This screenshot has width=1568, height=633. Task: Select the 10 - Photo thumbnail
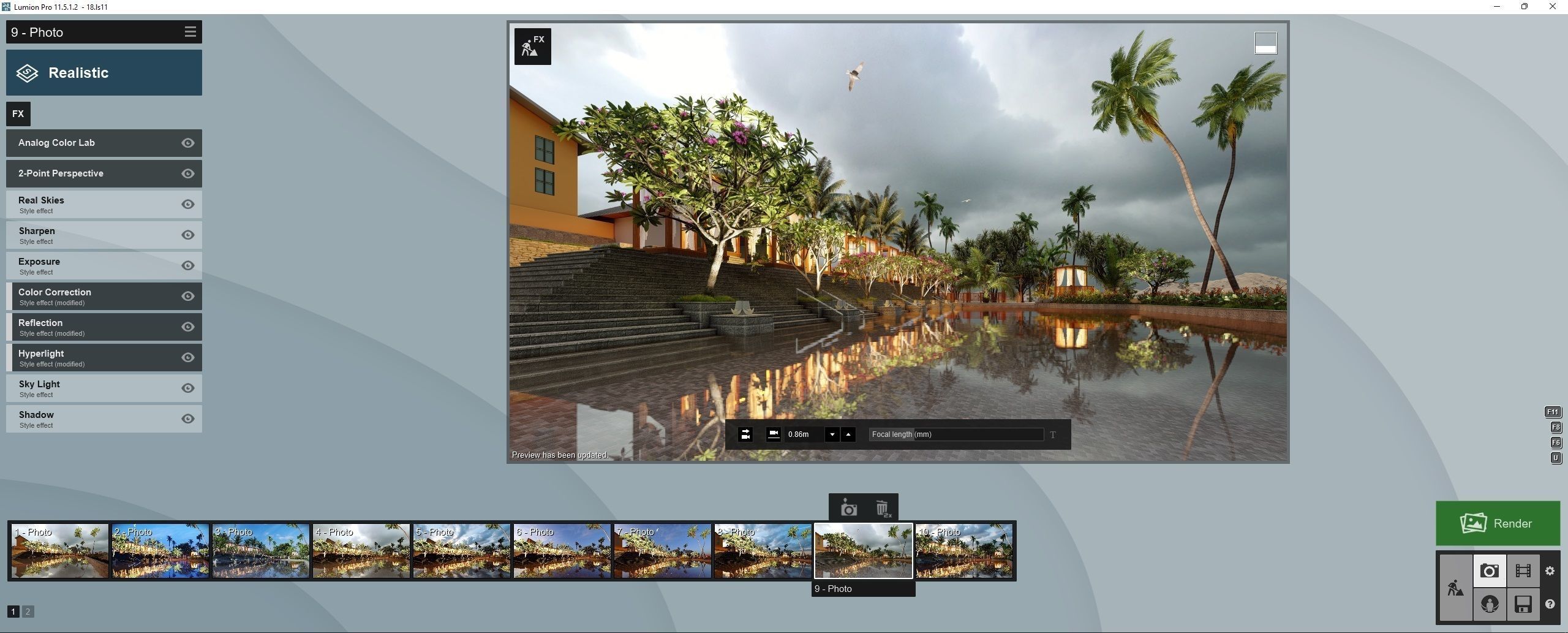pos(964,551)
